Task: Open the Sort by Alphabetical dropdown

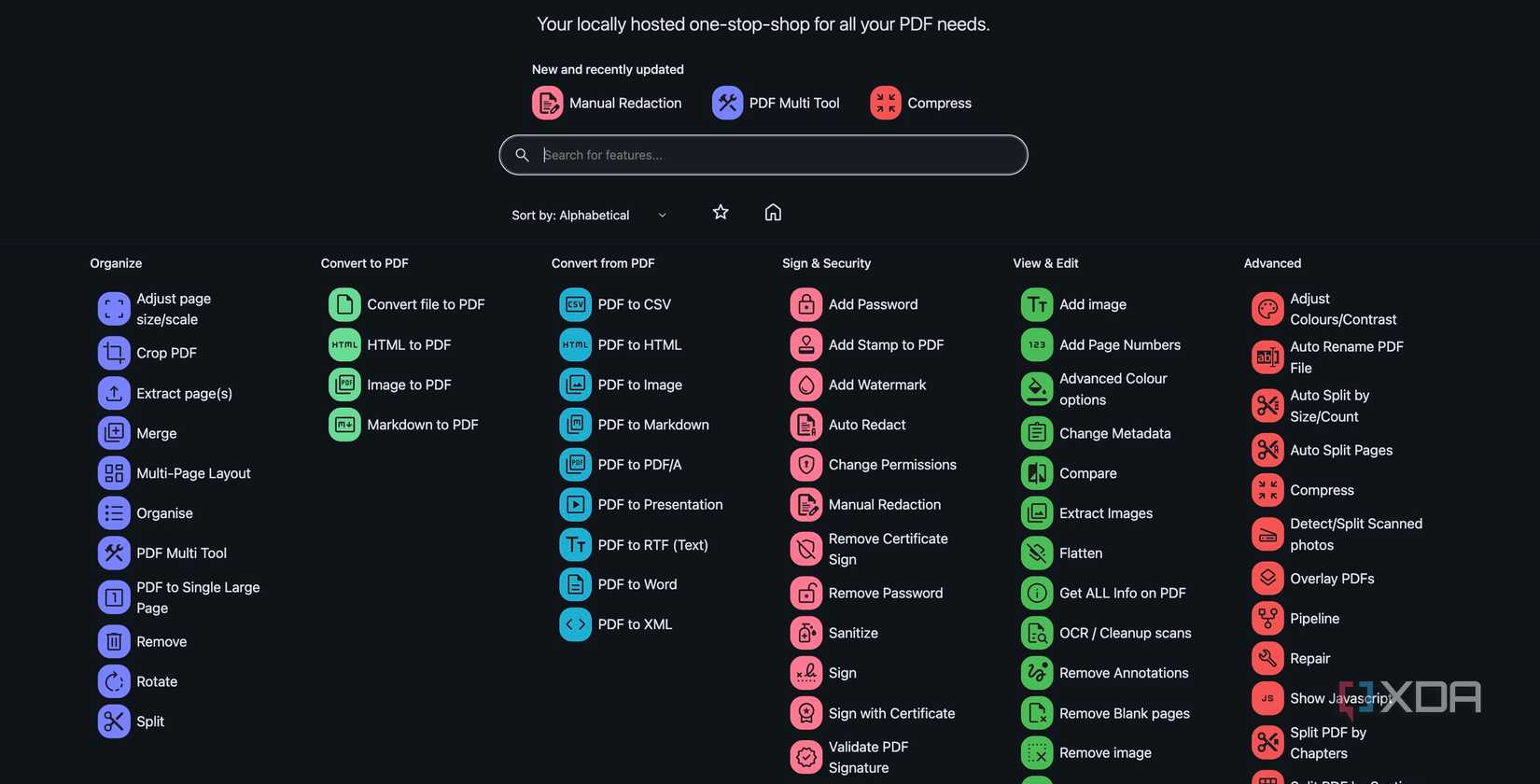Action: [589, 216]
